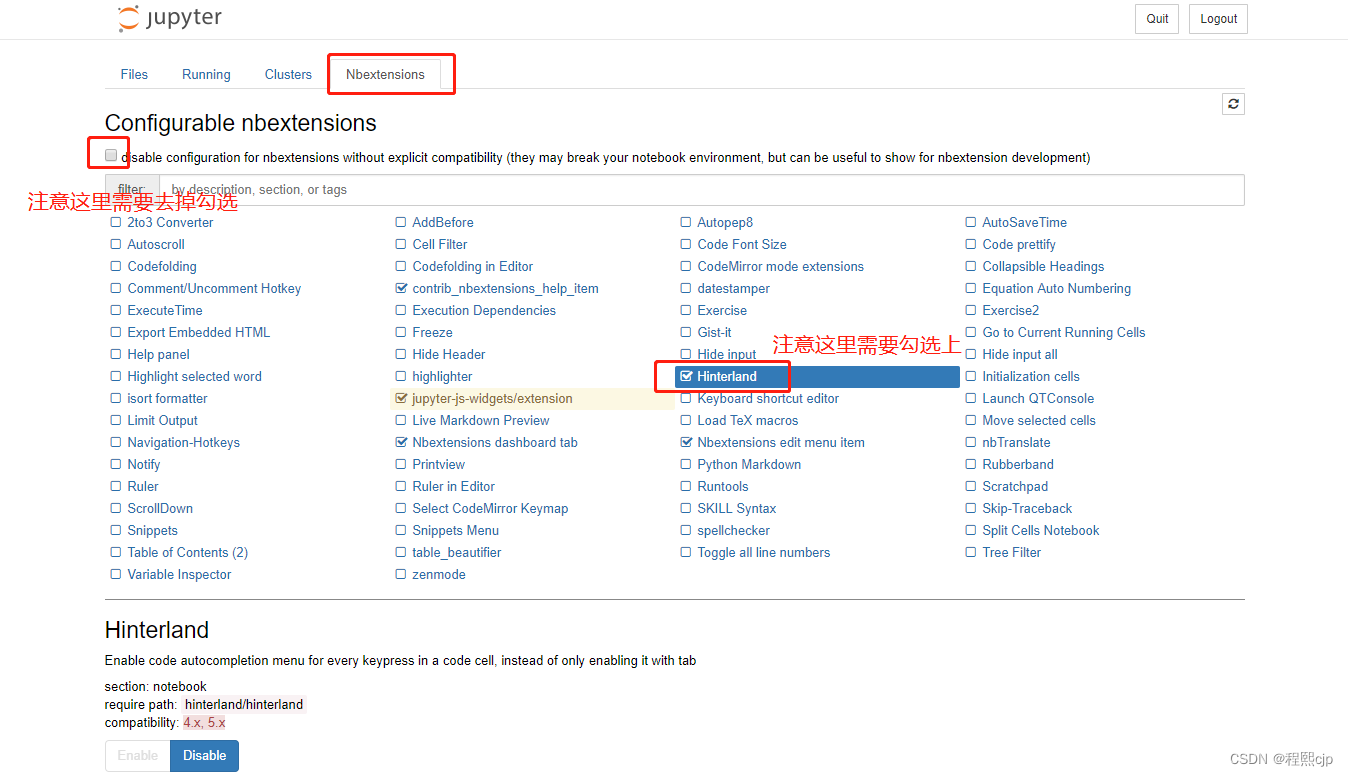Toggle disable configuration without explicit compatibility checkbox
Image resolution: width=1348 pixels, height=776 pixels.
[x=111, y=156]
